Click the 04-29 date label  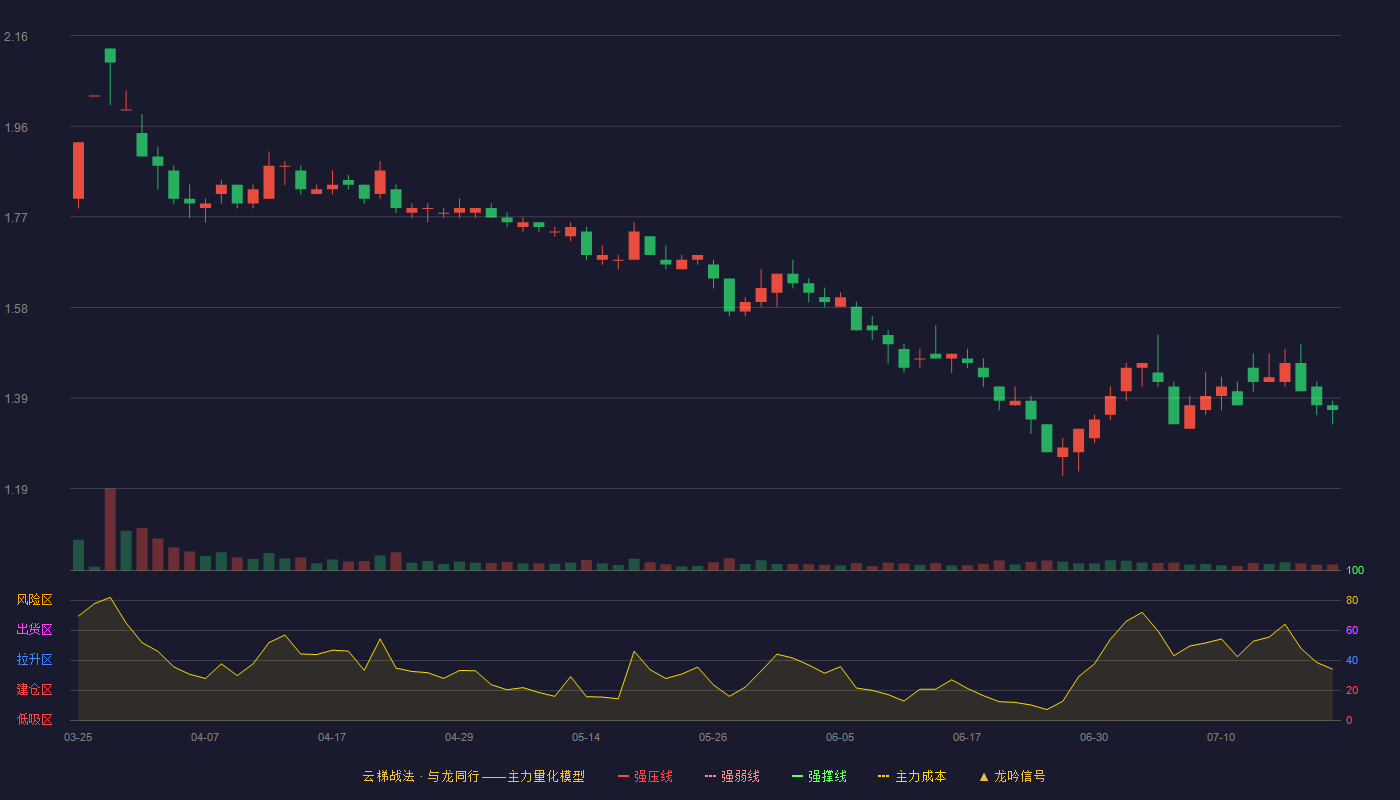pos(459,737)
